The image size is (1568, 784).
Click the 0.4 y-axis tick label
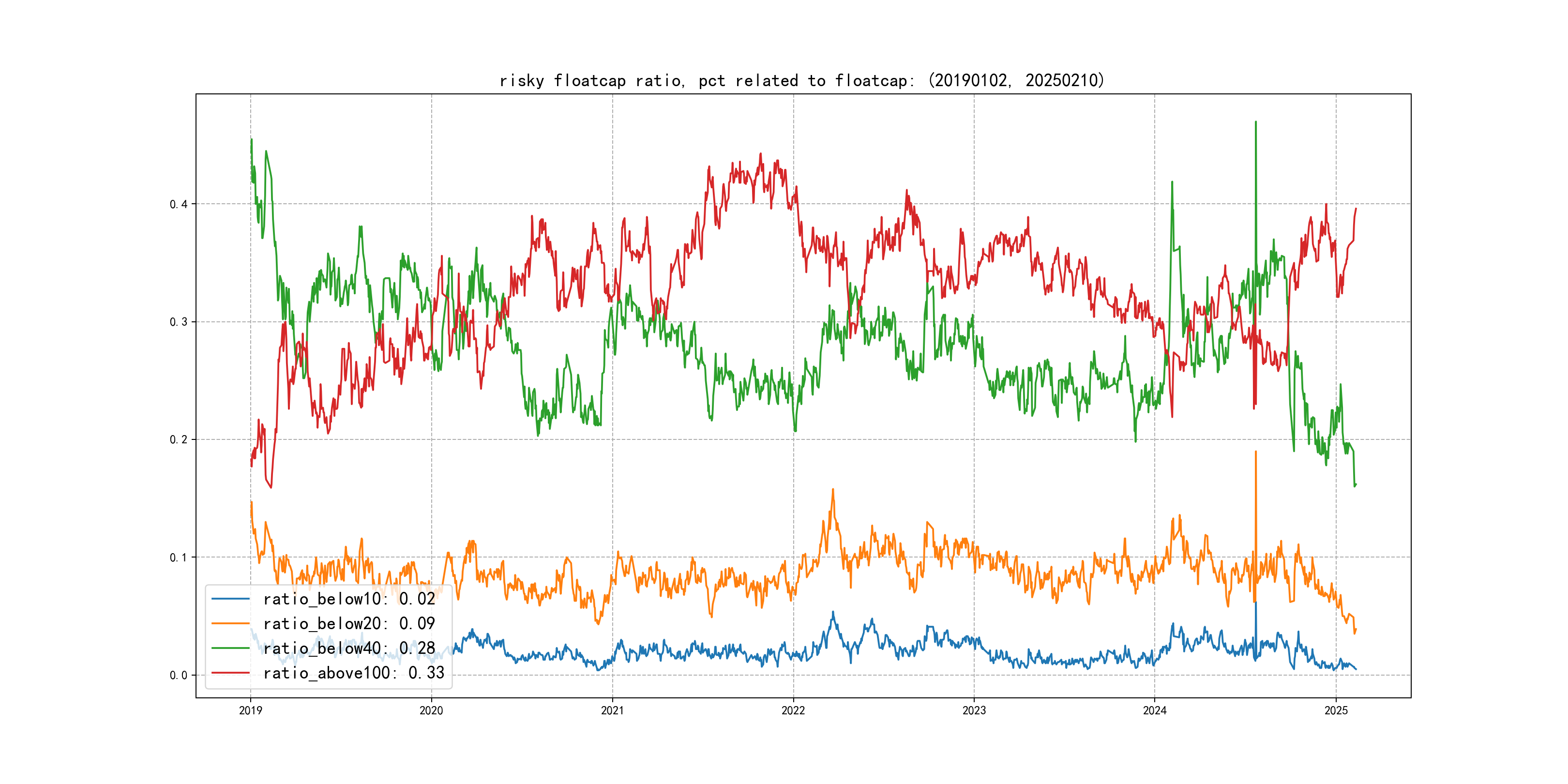coord(179,204)
